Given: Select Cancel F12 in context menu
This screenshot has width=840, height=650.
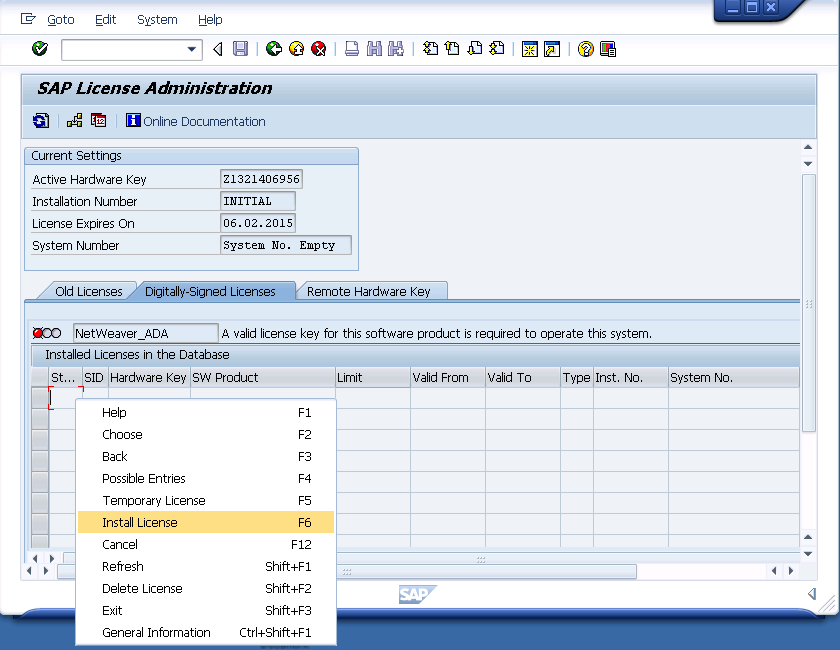Looking at the screenshot, I should pyautogui.click(x=206, y=544).
